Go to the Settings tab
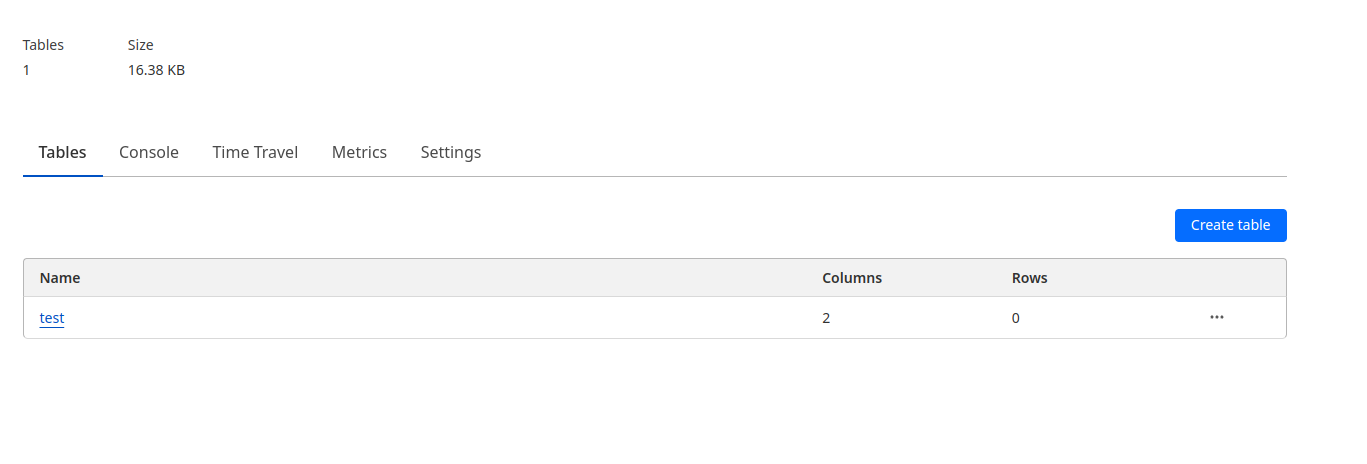This screenshot has height=464, width=1367. pyautogui.click(x=451, y=153)
